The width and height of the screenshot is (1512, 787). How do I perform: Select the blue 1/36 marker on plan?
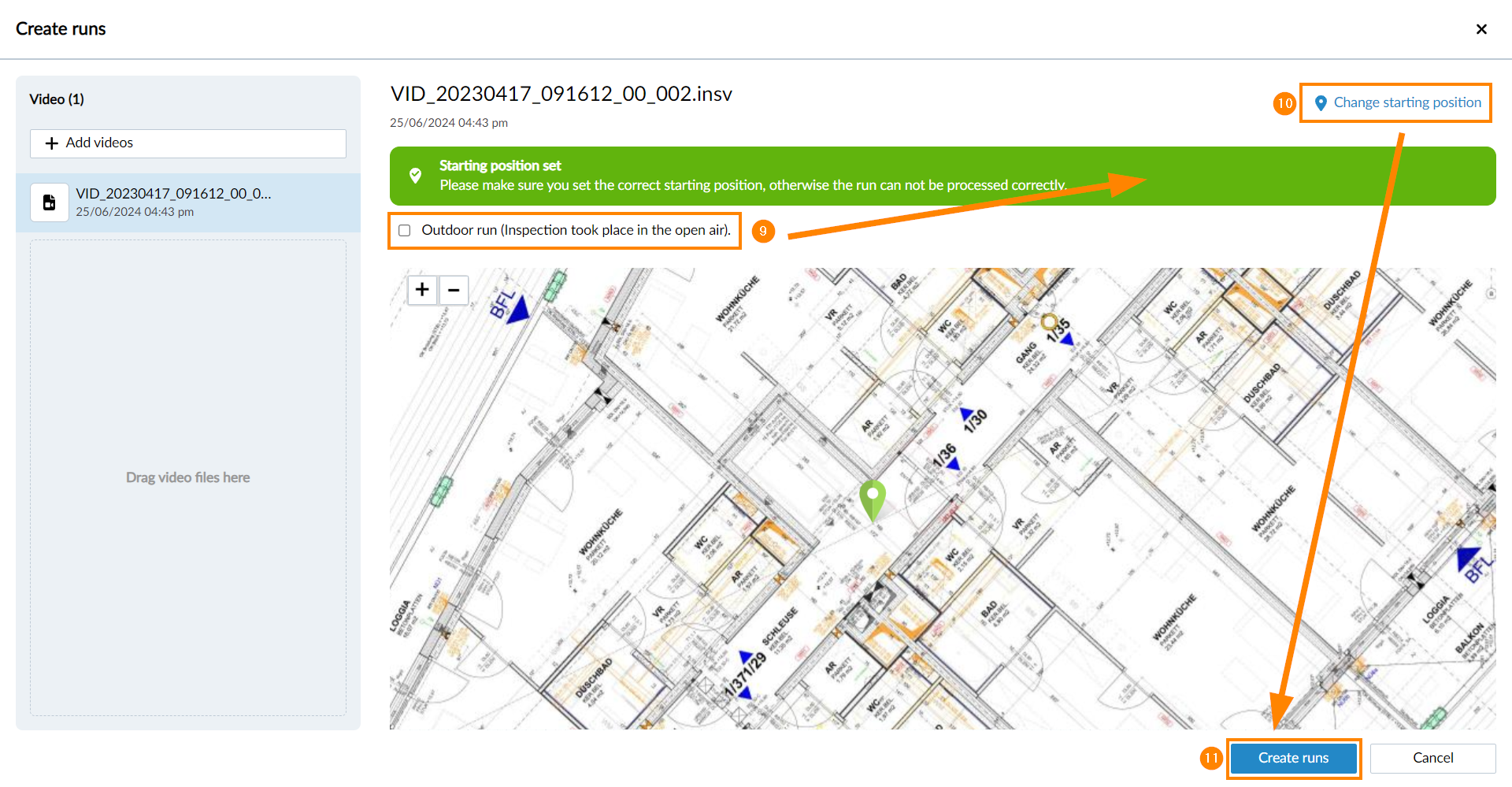[x=953, y=464]
